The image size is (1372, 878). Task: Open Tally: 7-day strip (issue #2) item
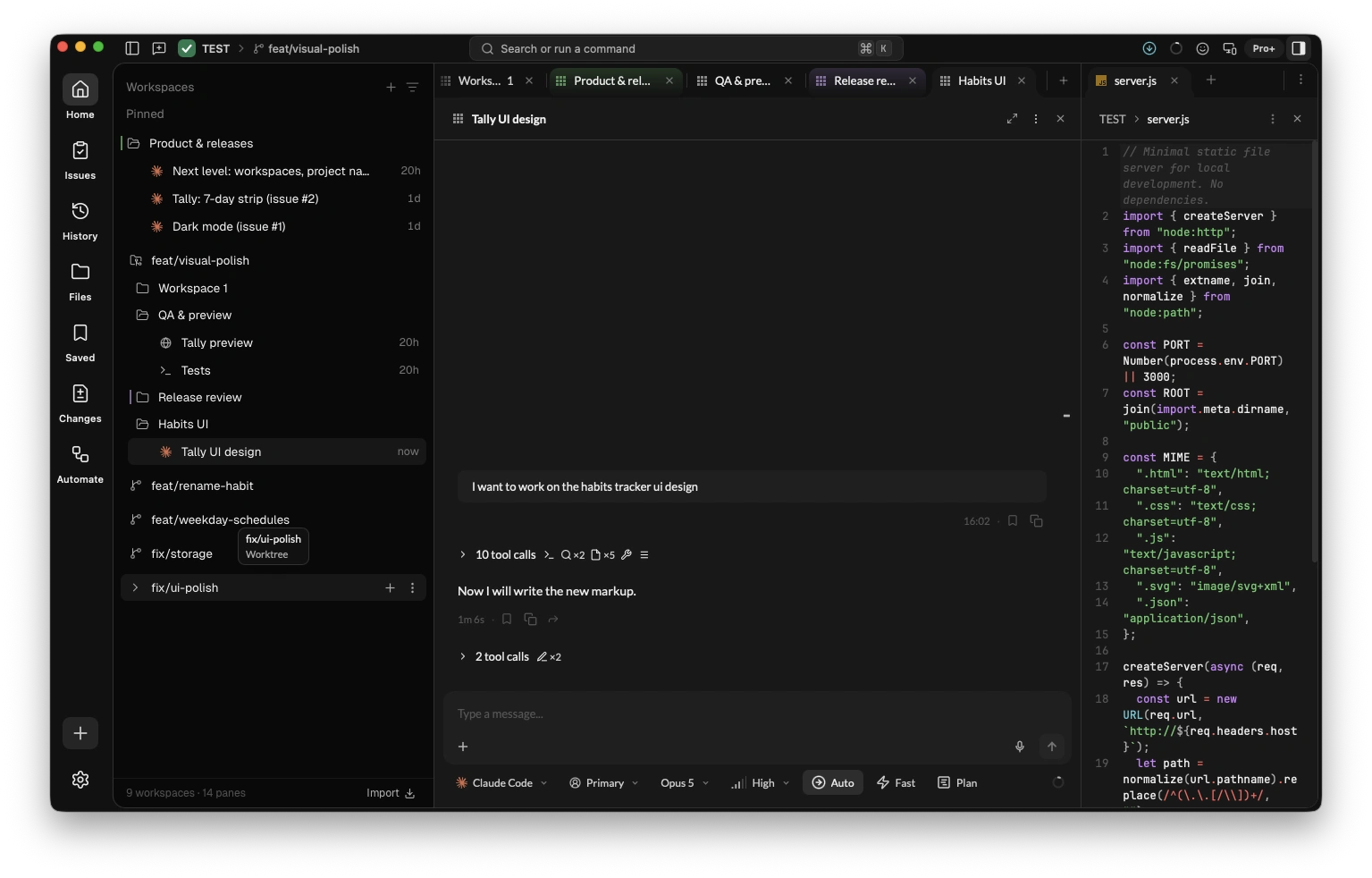(x=277, y=198)
